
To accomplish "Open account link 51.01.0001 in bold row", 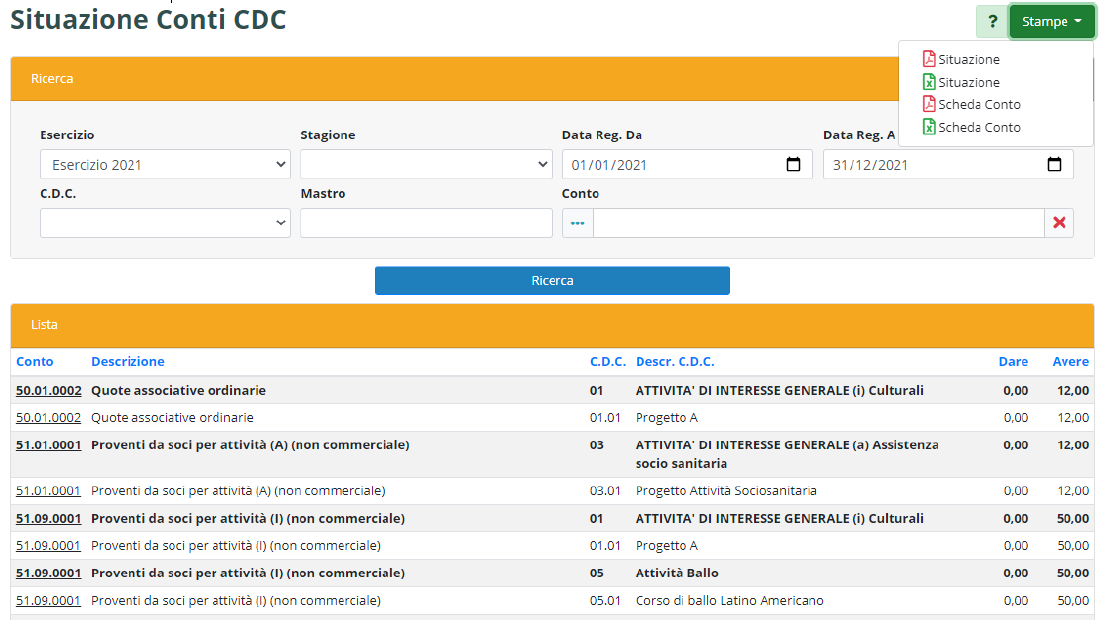I will (48, 445).
